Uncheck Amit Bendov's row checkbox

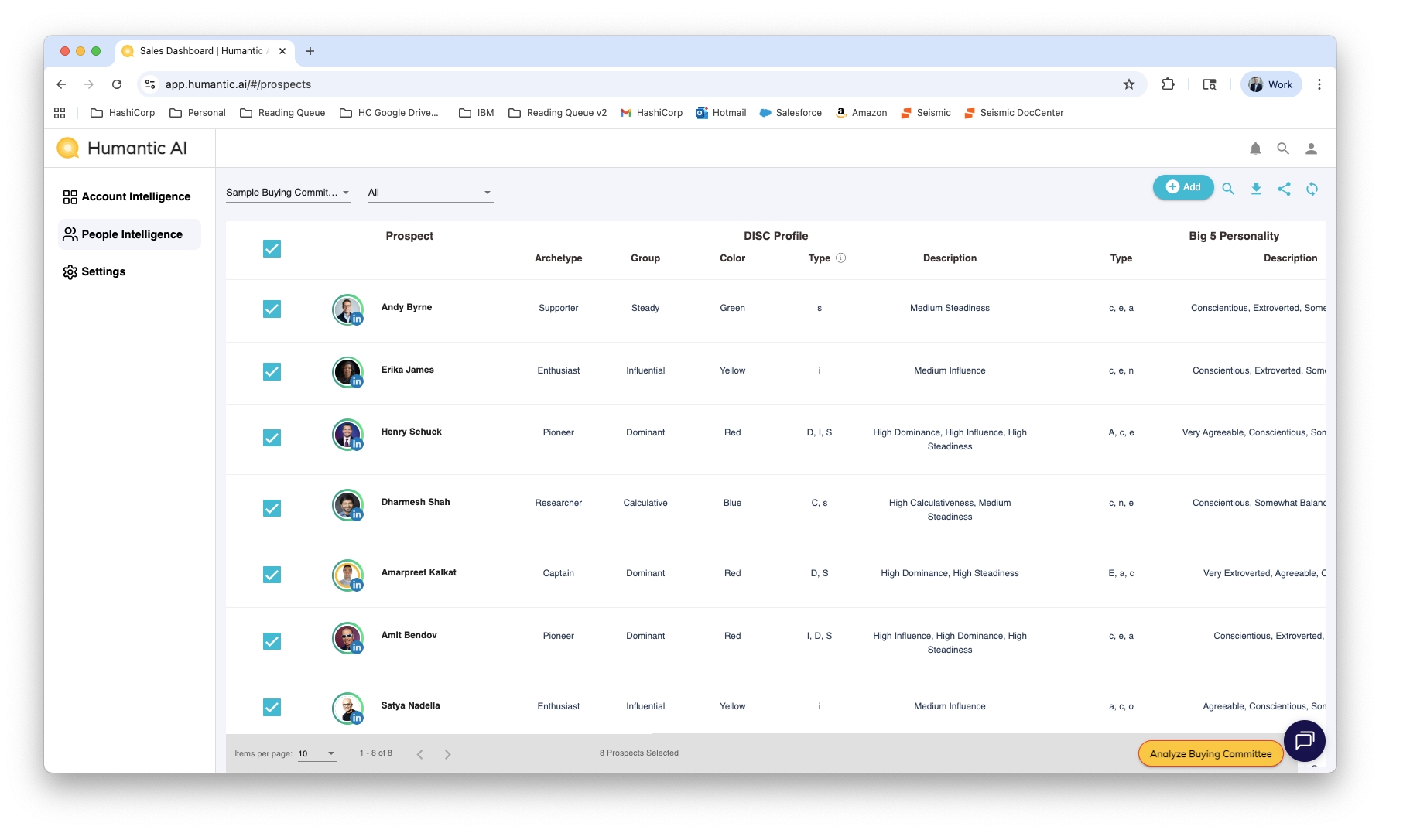[x=272, y=641]
